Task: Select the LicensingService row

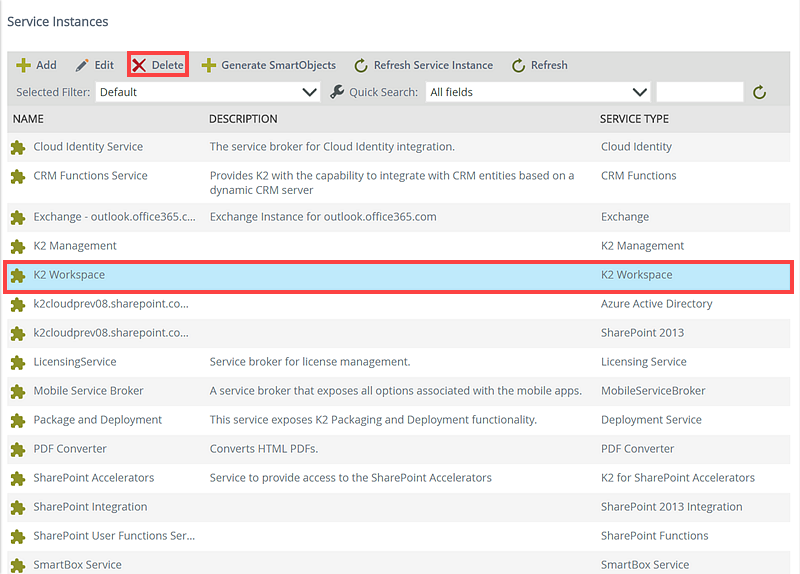Action: pyautogui.click(x=75, y=362)
